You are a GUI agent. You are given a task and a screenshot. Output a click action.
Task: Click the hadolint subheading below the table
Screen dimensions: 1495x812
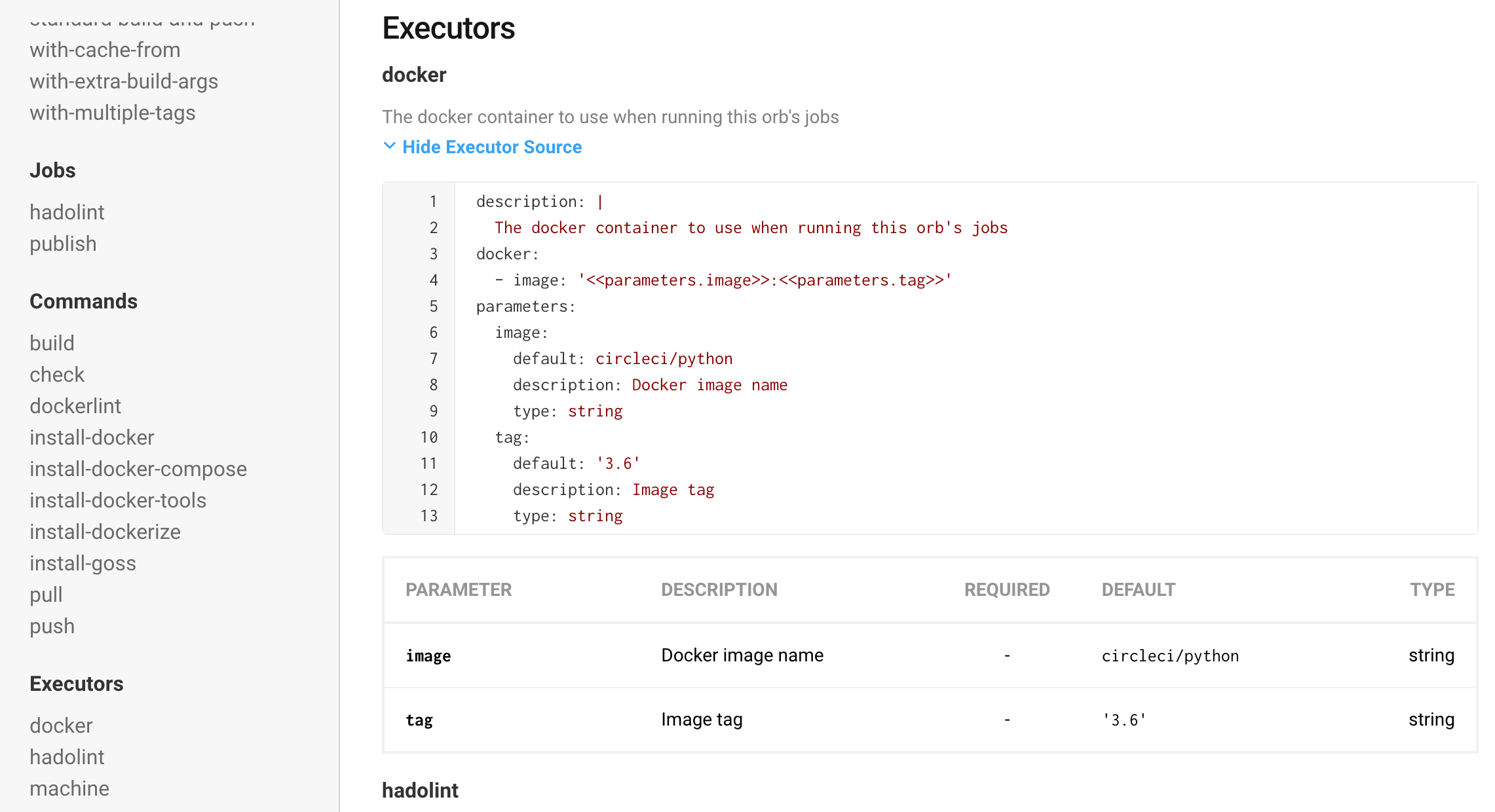[420, 790]
